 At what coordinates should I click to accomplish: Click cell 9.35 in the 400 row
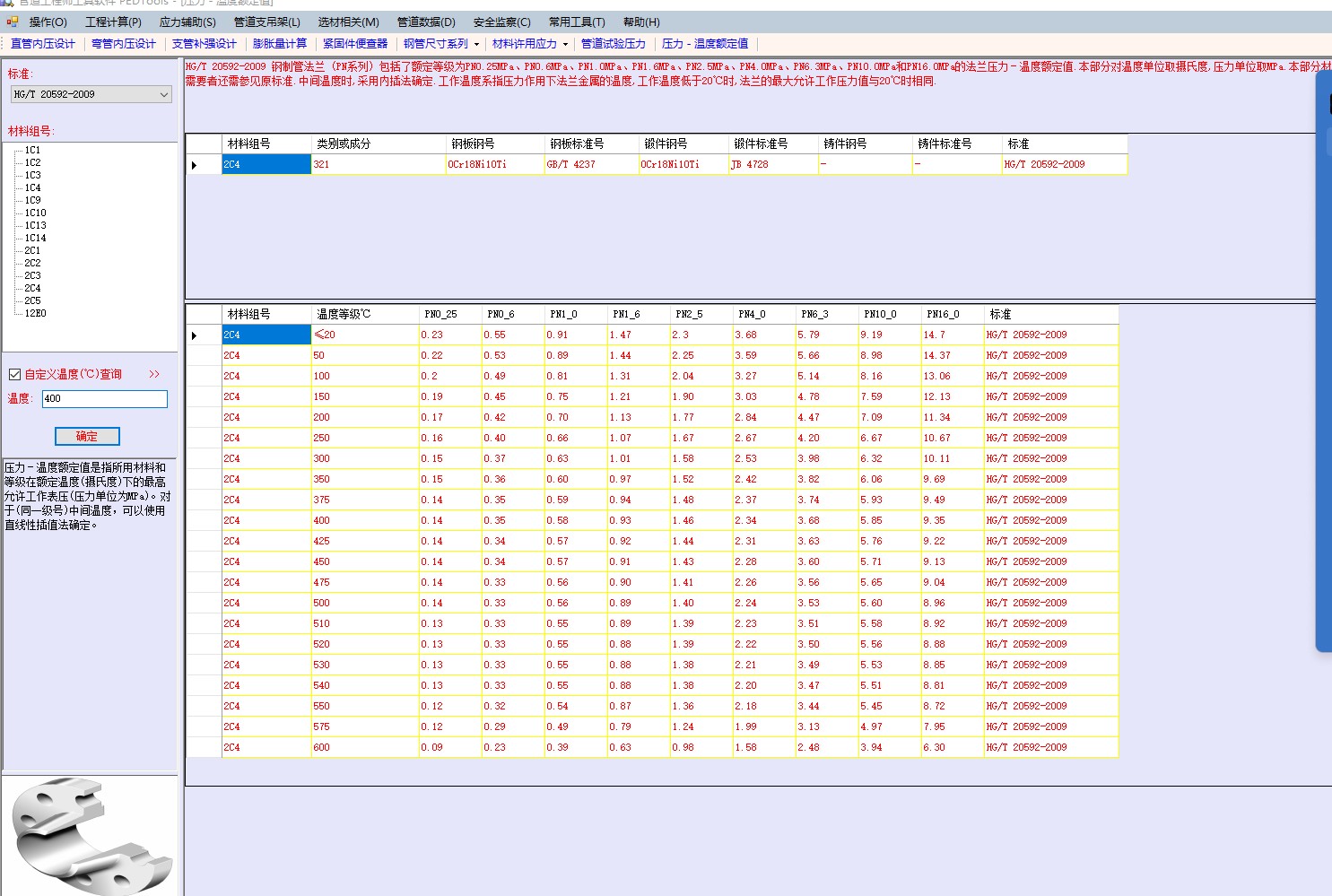[x=953, y=521]
